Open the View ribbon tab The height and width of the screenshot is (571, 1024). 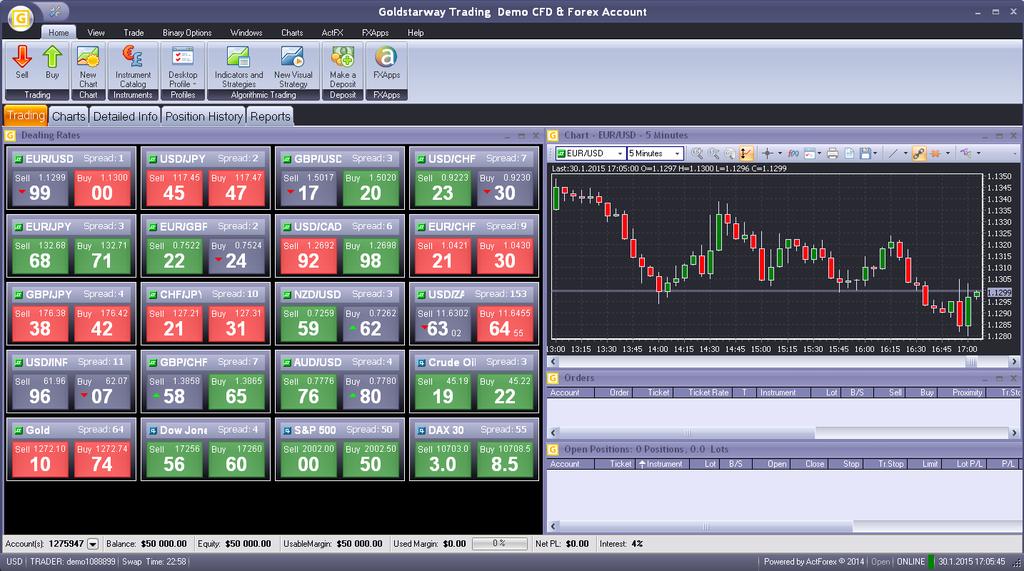click(x=96, y=33)
